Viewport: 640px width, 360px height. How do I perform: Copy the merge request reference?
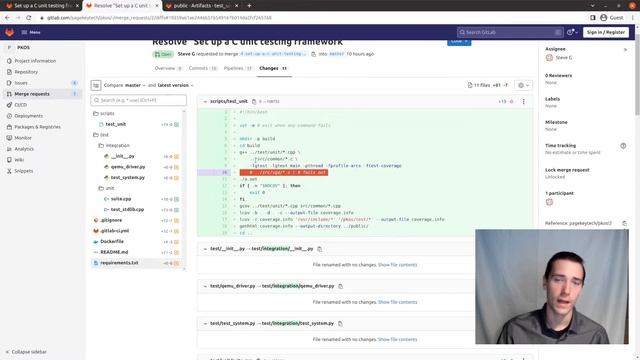[624, 223]
